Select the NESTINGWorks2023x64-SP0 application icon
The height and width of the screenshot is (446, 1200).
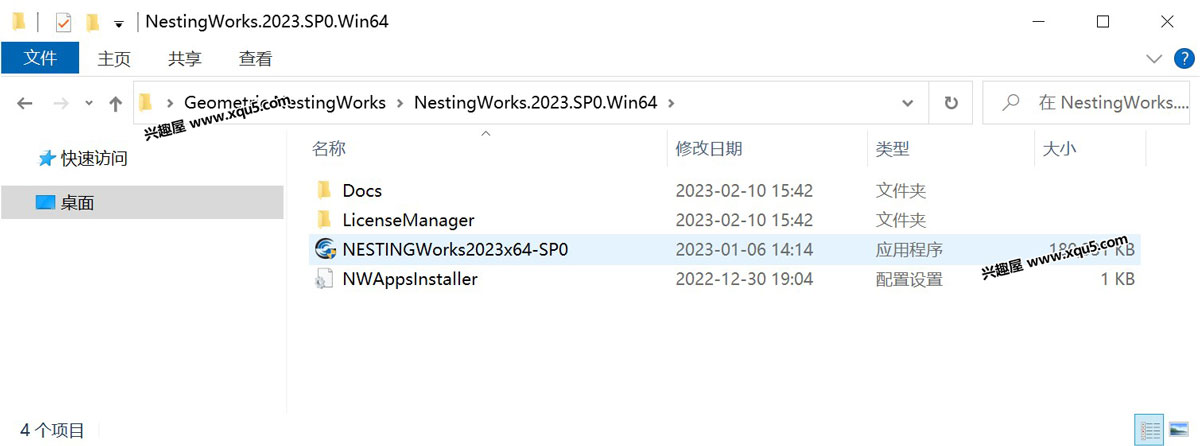(x=324, y=250)
